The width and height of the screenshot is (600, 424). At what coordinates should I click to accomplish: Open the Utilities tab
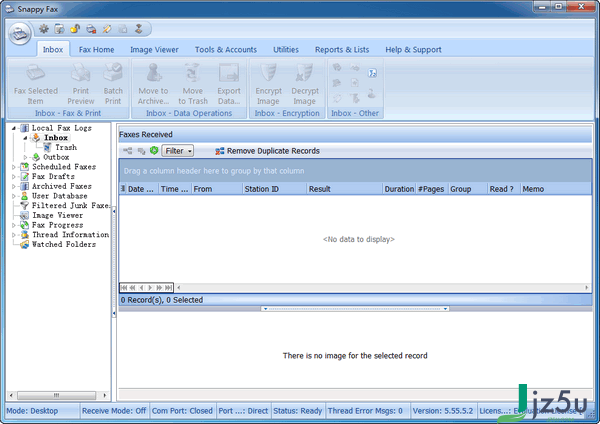(x=286, y=49)
